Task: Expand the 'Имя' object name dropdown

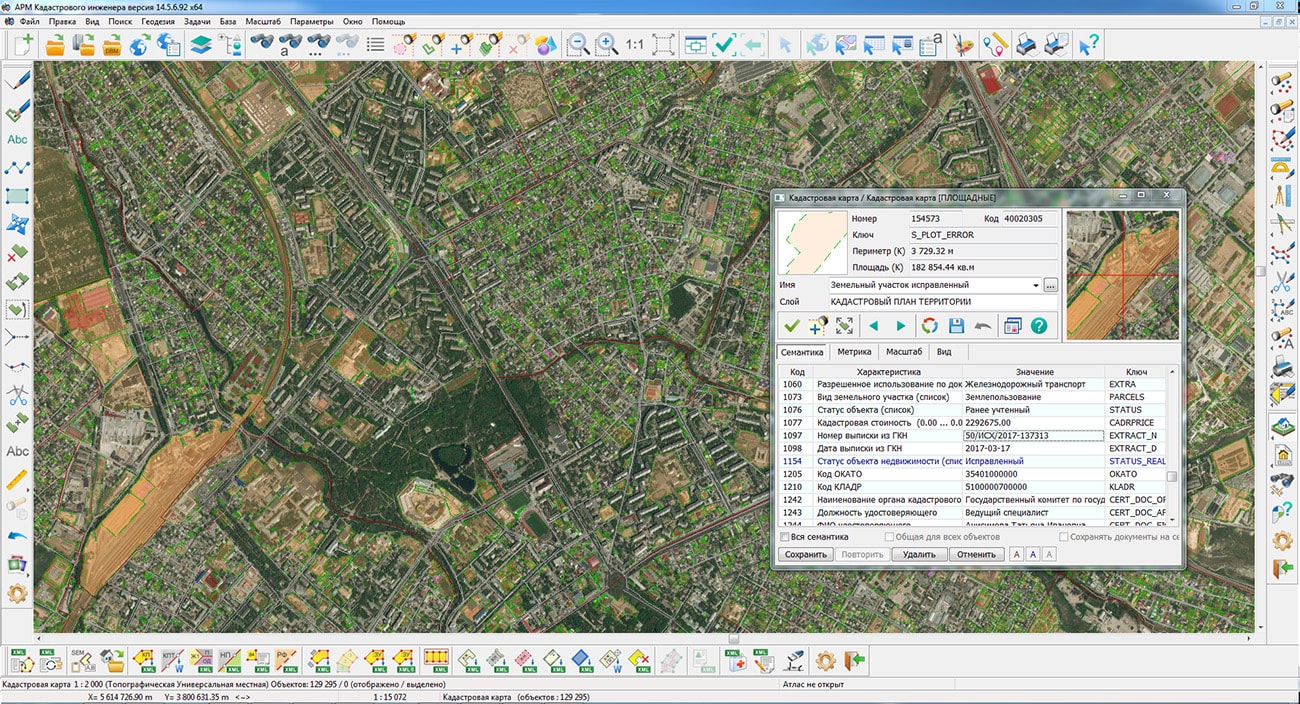Action: (x=1035, y=285)
